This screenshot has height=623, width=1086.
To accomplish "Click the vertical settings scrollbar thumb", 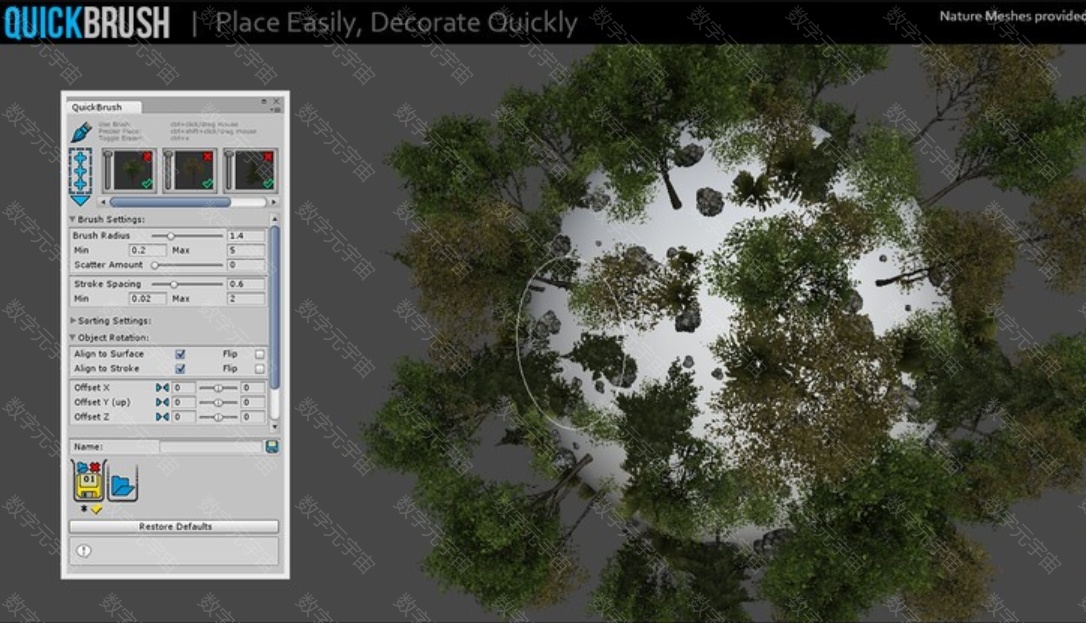I will tap(275, 308).
